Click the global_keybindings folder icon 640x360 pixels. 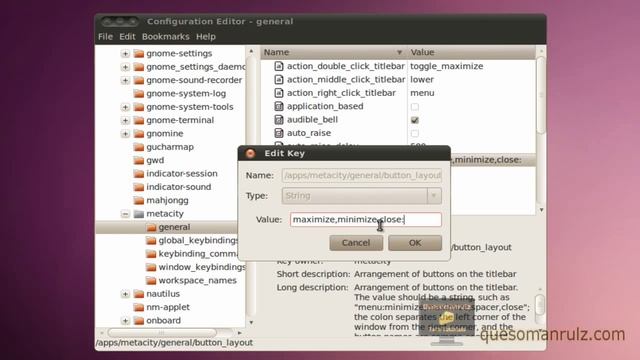[x=151, y=240]
